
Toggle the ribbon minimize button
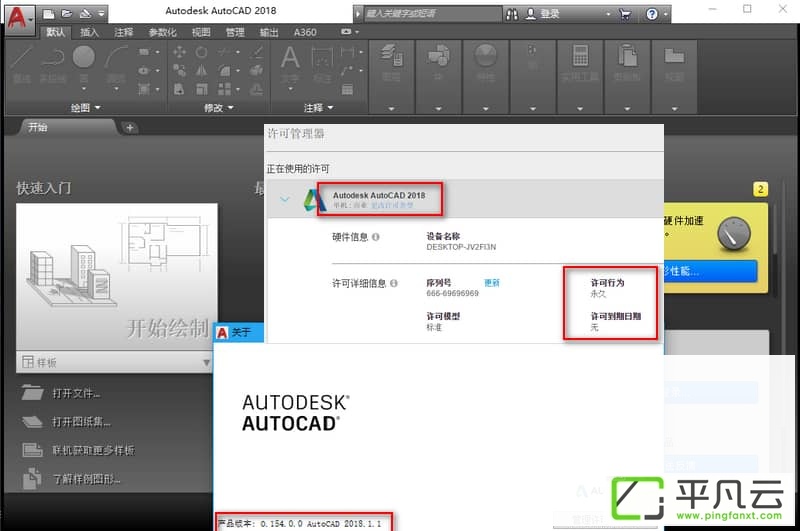click(x=346, y=32)
